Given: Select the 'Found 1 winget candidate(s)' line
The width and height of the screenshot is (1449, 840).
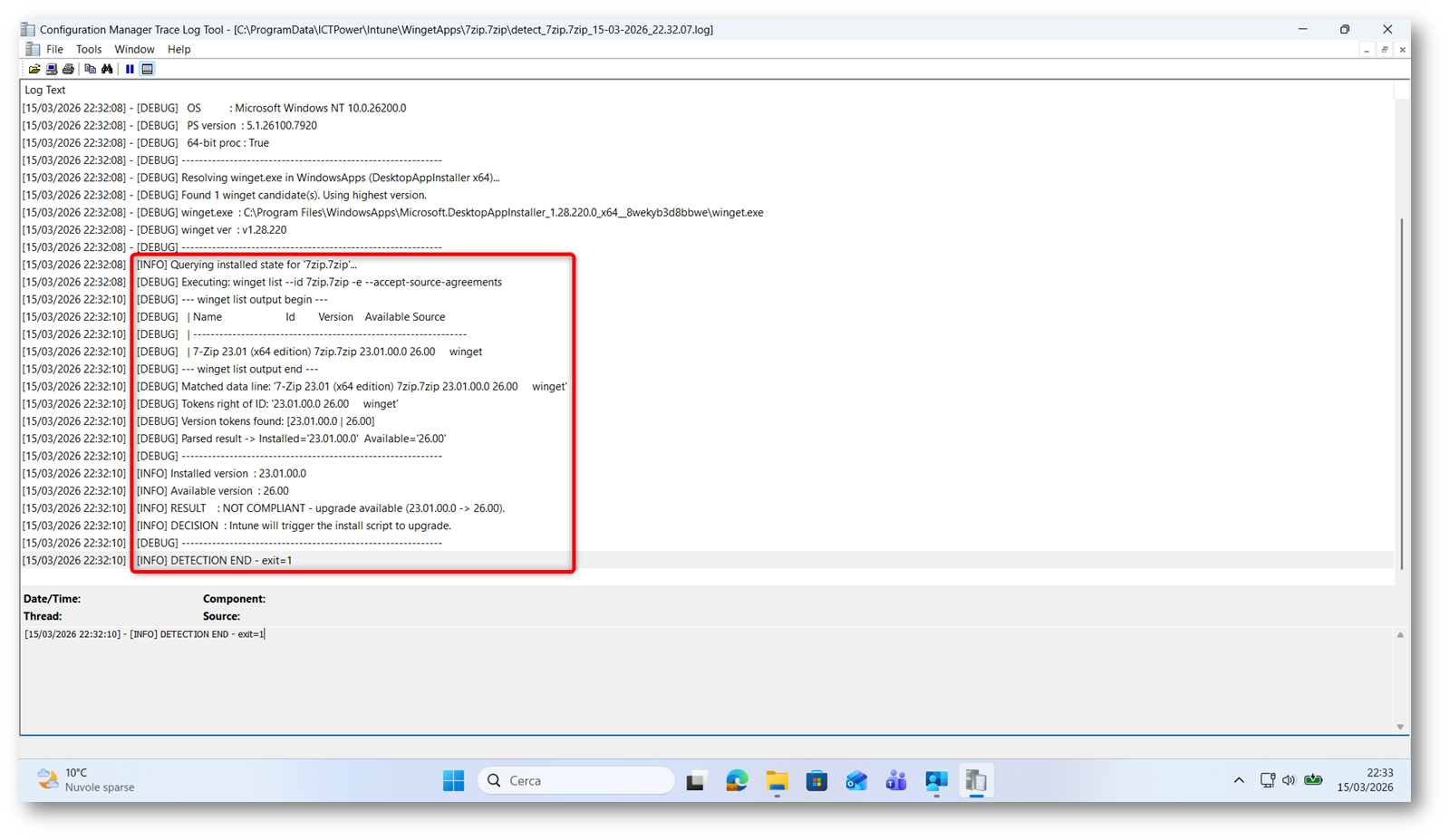Looking at the screenshot, I should pos(707,195).
